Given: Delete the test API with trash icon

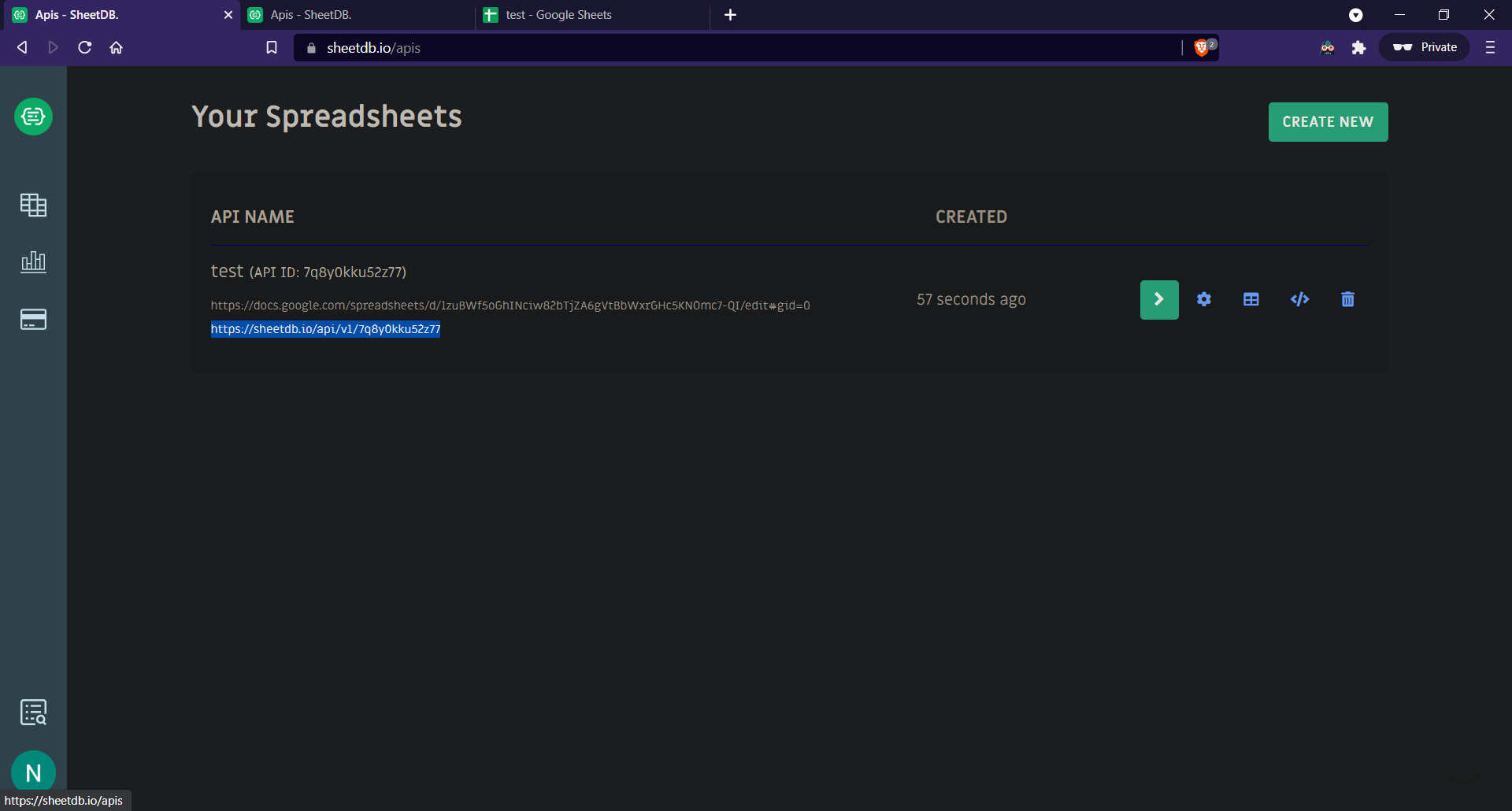Looking at the screenshot, I should [x=1348, y=299].
